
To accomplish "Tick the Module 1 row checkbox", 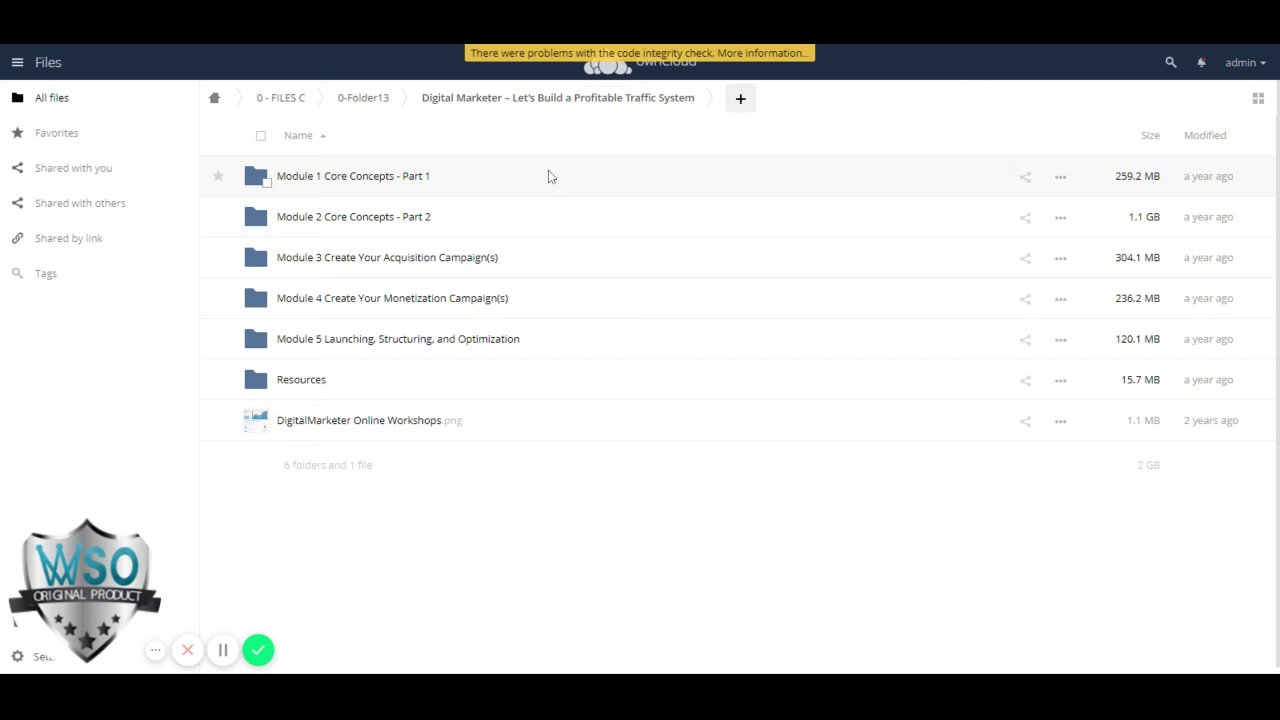I will [x=267, y=183].
